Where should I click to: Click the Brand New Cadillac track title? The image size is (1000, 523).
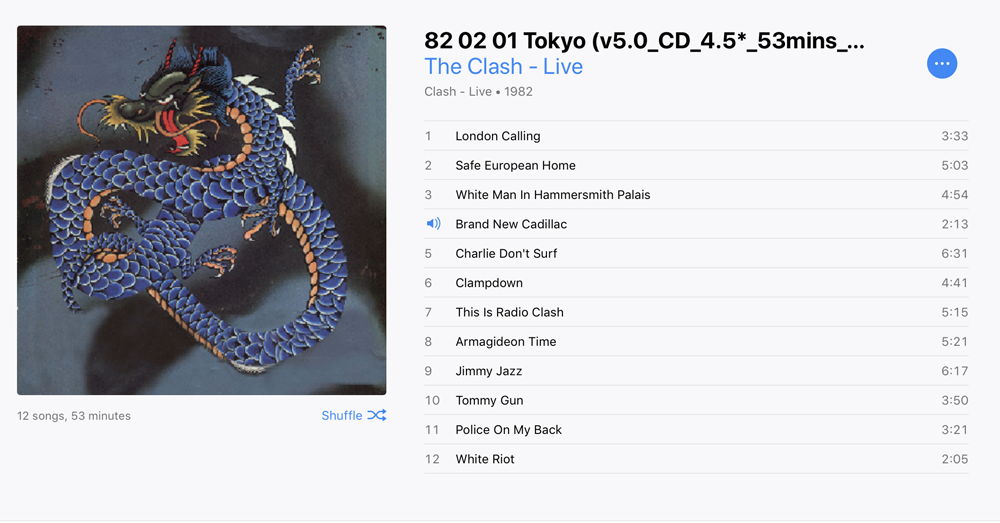(x=511, y=224)
